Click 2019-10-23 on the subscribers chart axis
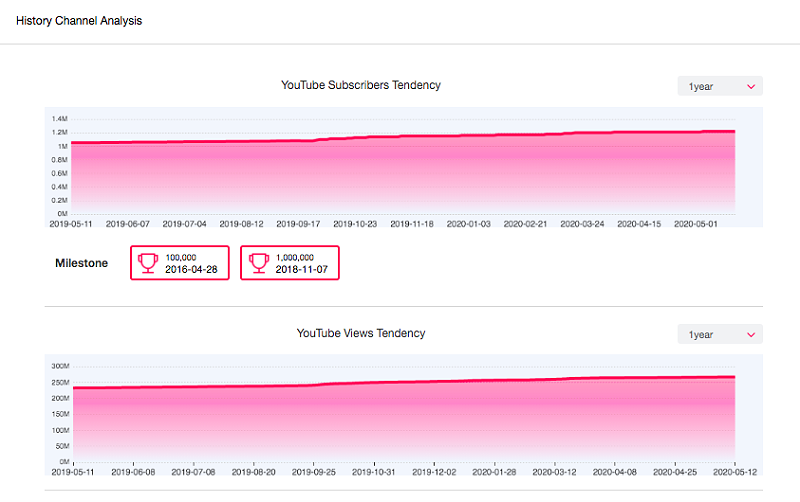This screenshot has width=800, height=502. [356, 224]
